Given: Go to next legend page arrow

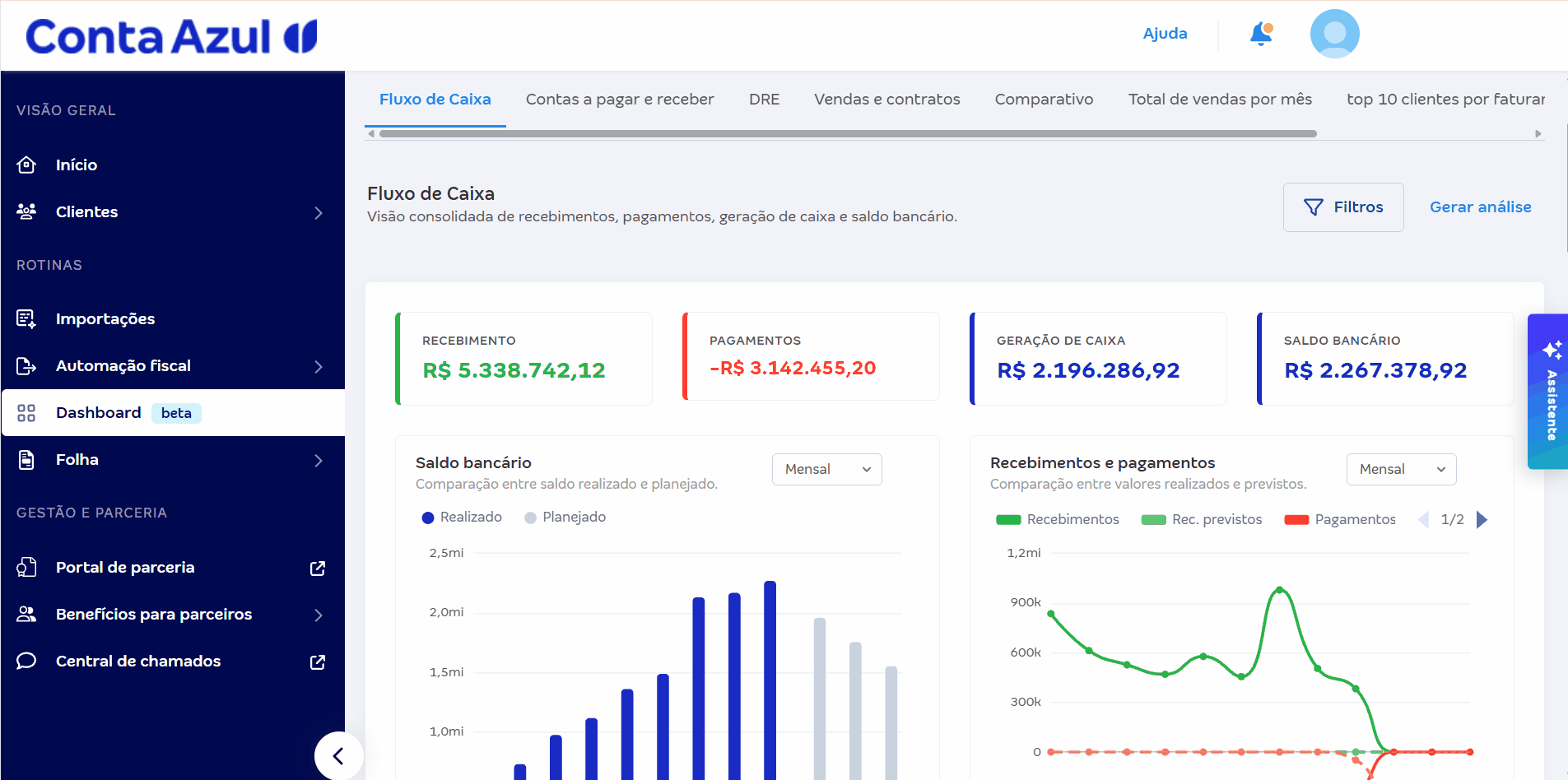Looking at the screenshot, I should (1482, 519).
